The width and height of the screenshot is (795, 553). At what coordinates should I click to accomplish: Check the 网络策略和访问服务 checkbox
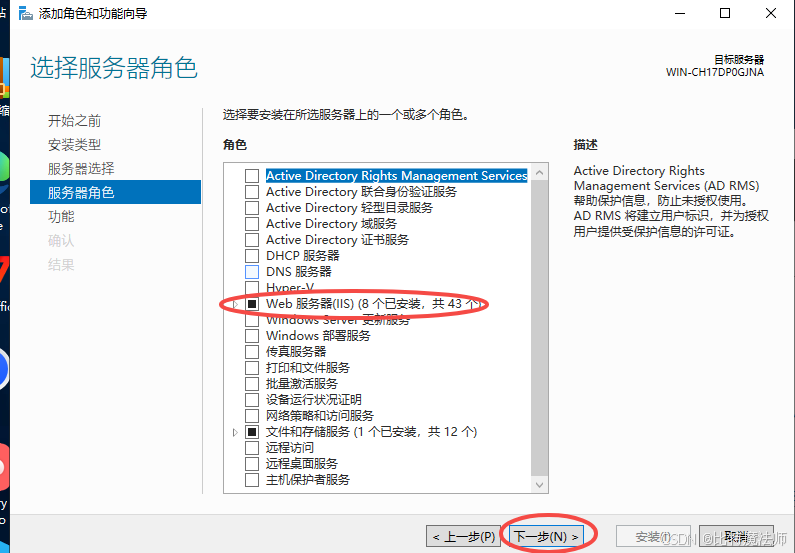(252, 416)
